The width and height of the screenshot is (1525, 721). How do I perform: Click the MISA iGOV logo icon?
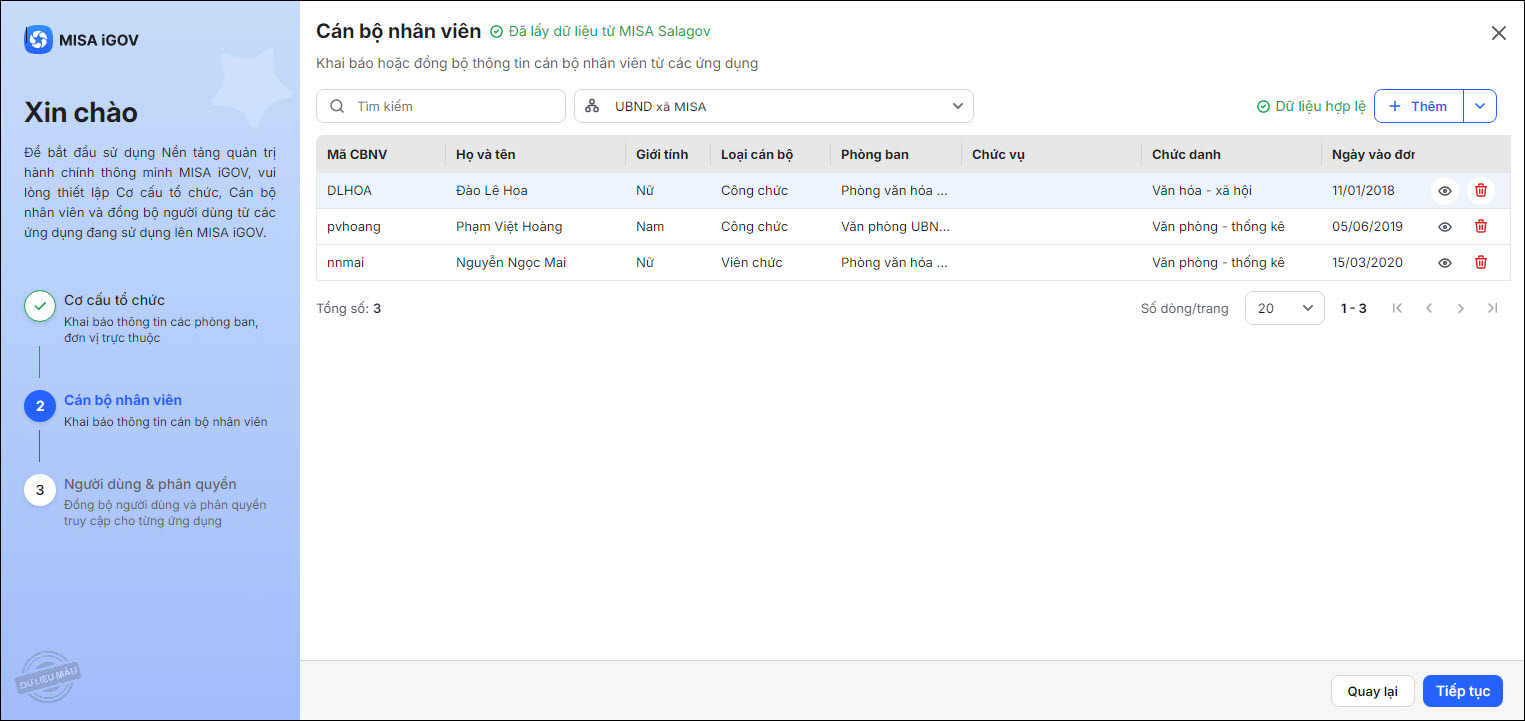38,40
